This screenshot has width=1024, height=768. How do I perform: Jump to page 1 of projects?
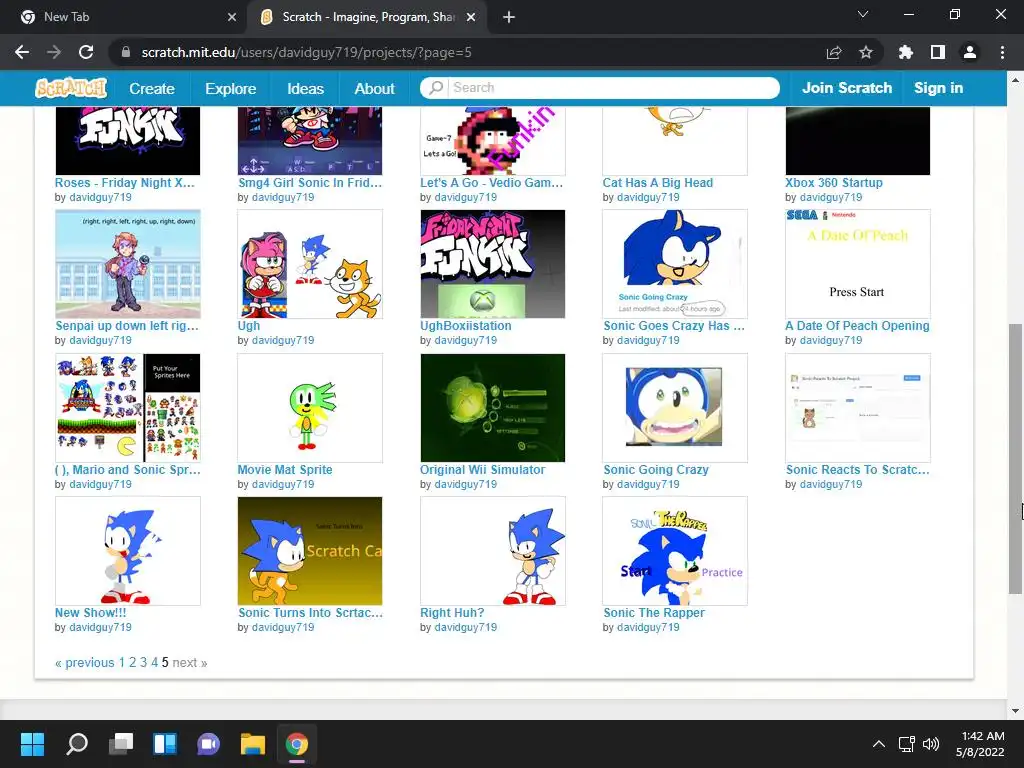[x=121, y=662]
